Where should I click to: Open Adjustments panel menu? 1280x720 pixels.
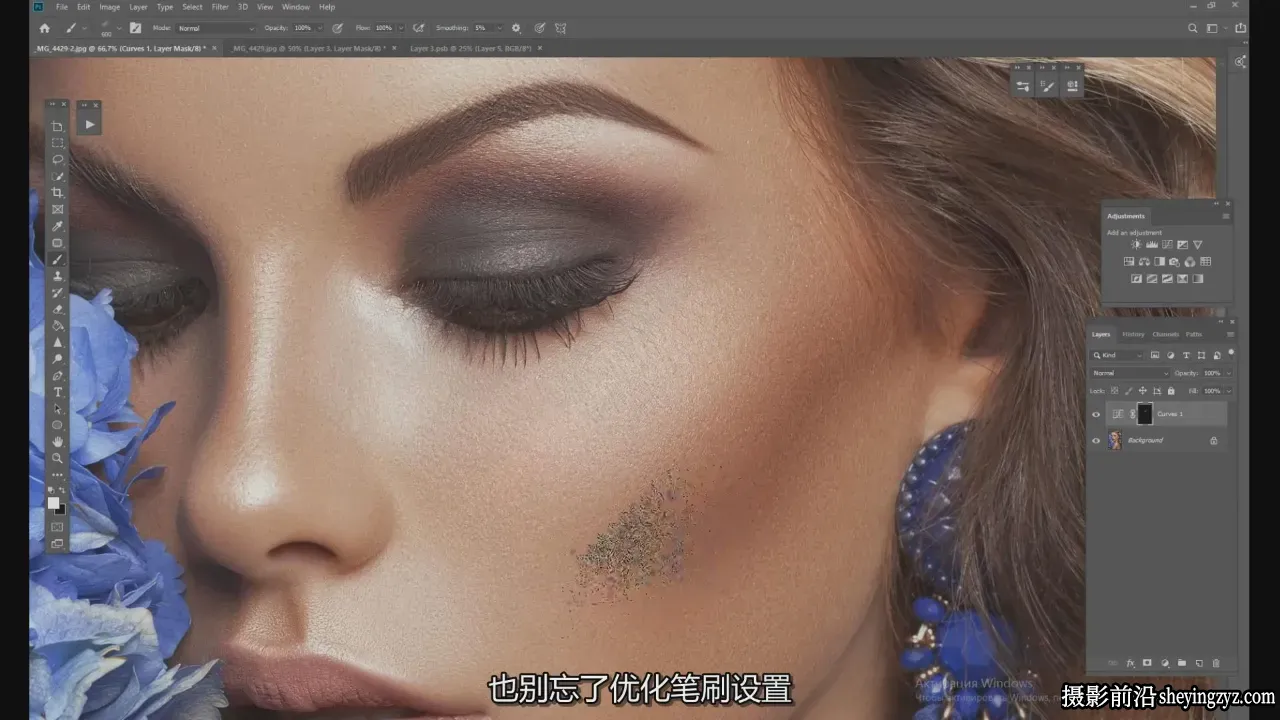[x=1226, y=216]
